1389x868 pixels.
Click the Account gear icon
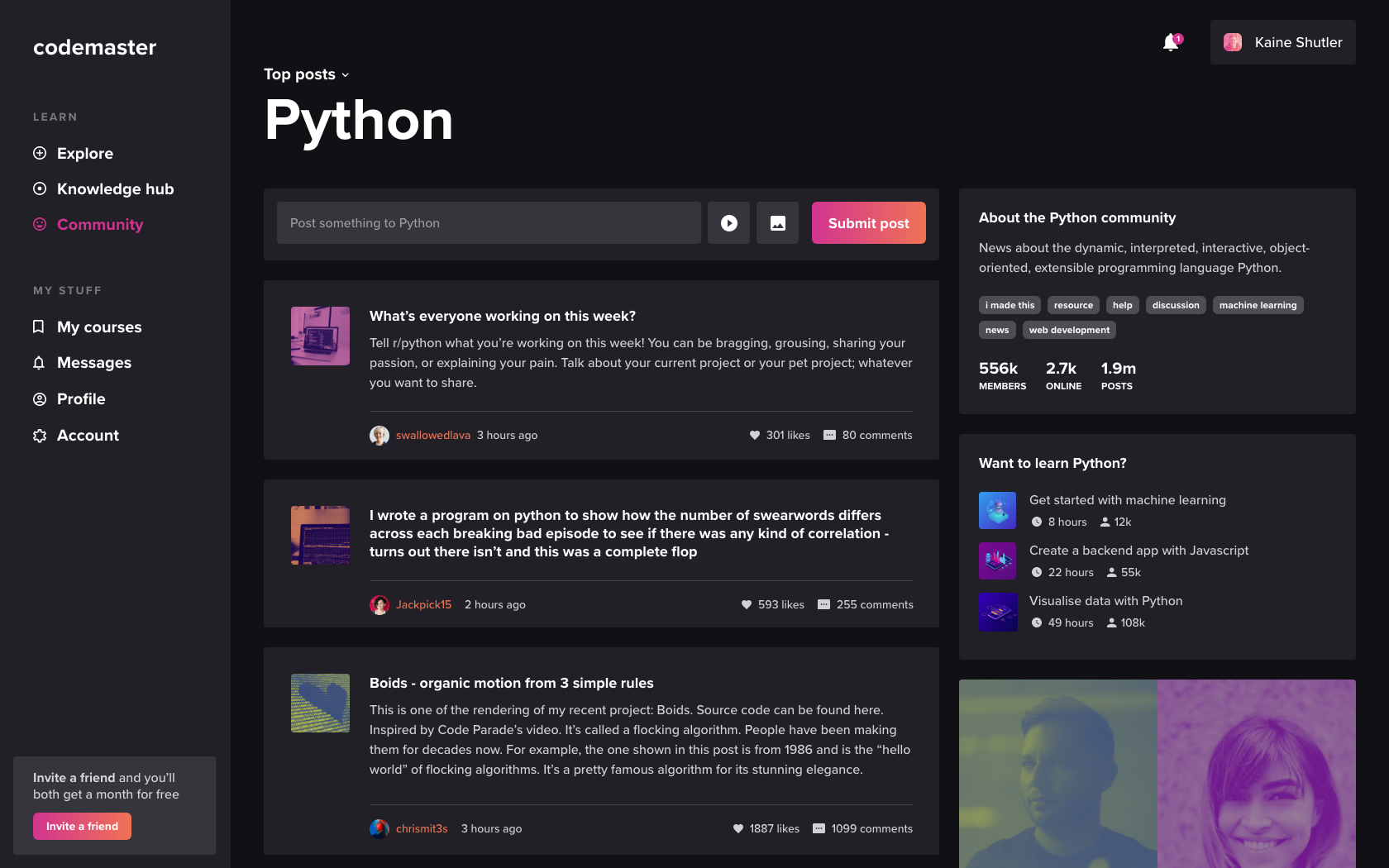(40, 436)
